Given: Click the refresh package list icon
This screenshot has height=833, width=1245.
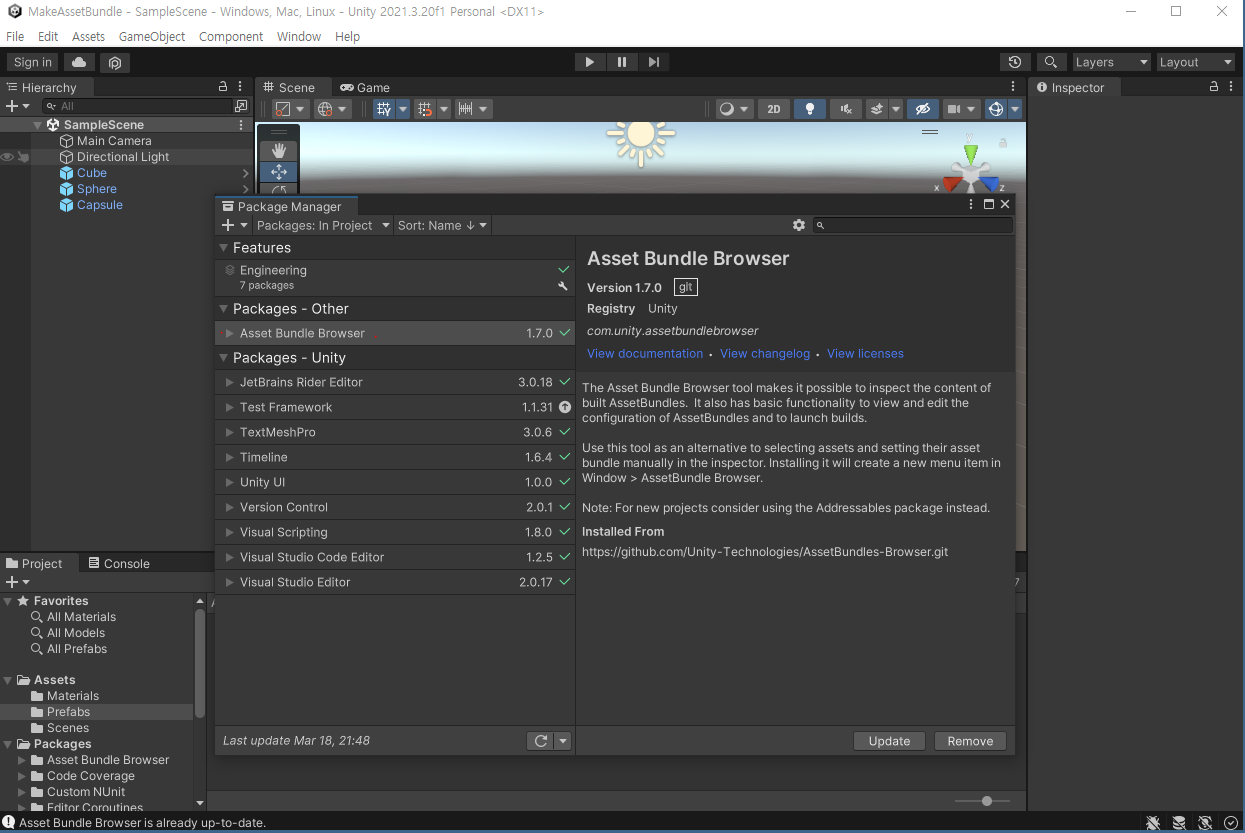Looking at the screenshot, I should coord(541,741).
